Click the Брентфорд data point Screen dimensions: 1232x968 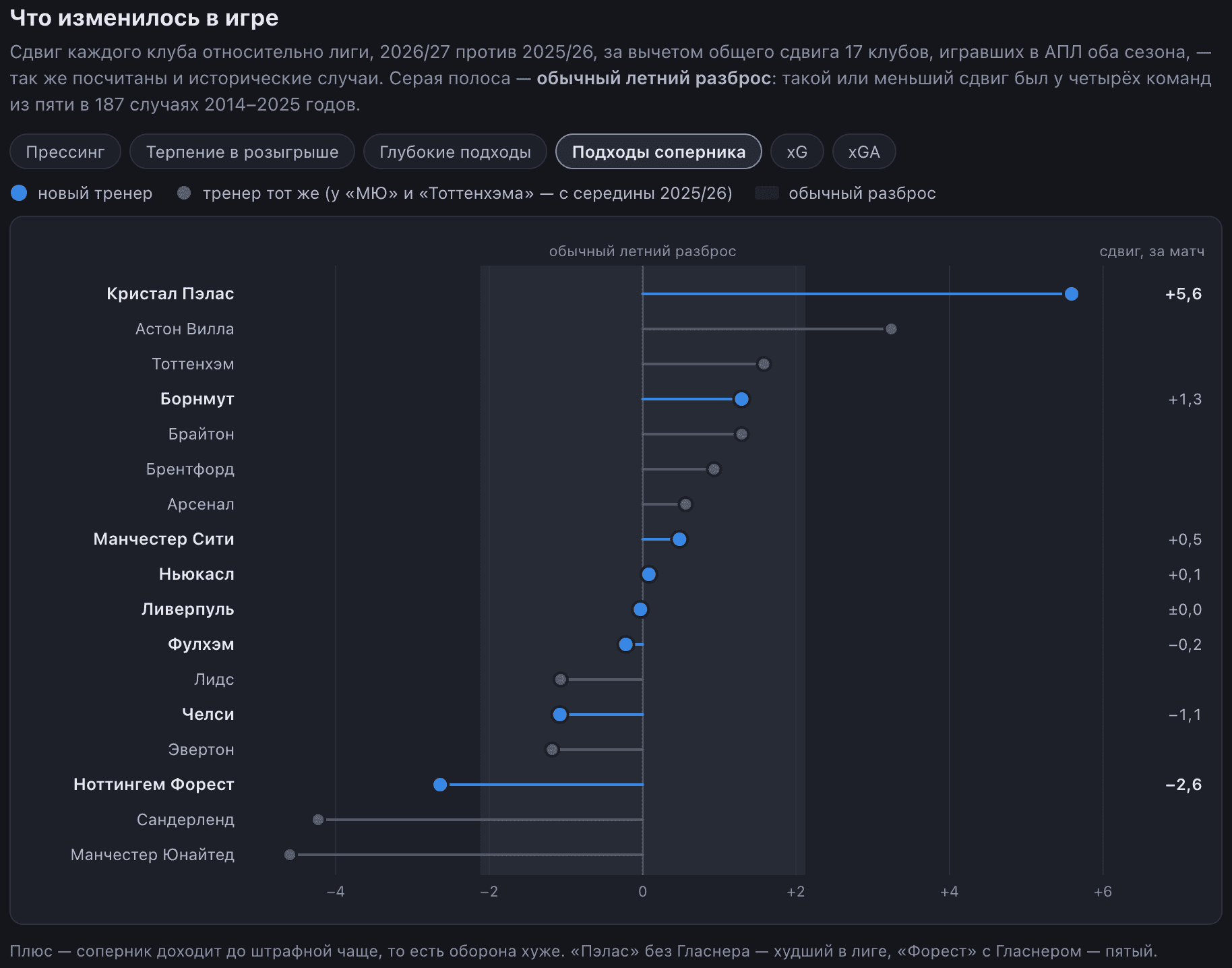coord(714,469)
